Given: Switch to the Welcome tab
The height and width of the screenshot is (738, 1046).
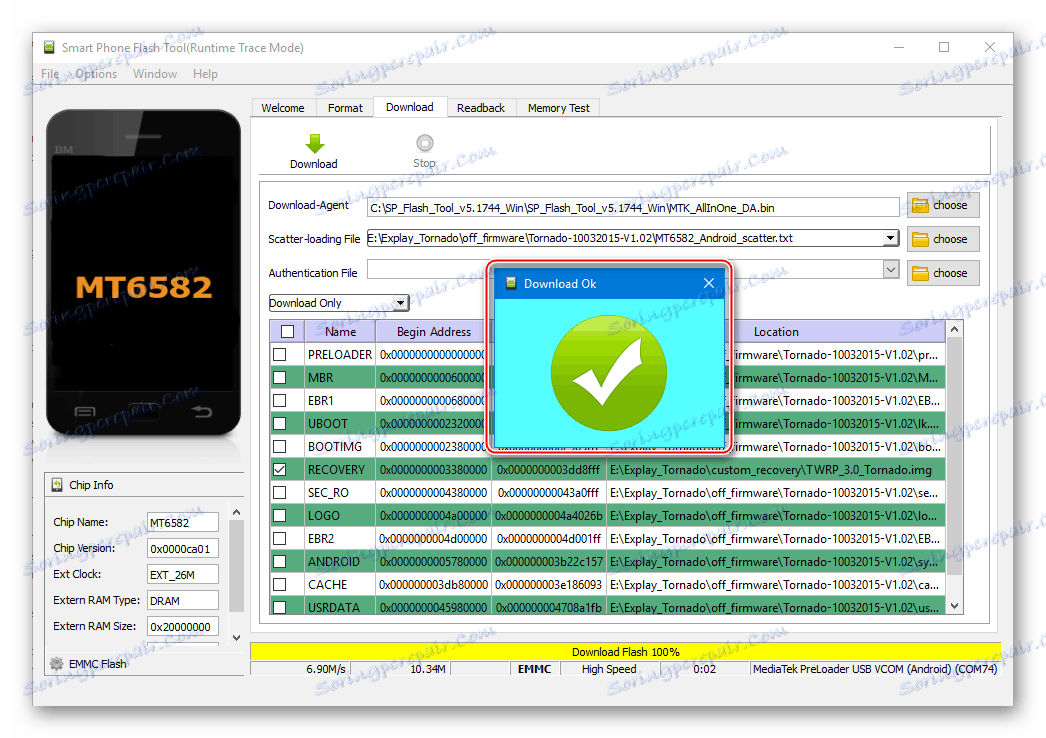Looking at the screenshot, I should 283,108.
